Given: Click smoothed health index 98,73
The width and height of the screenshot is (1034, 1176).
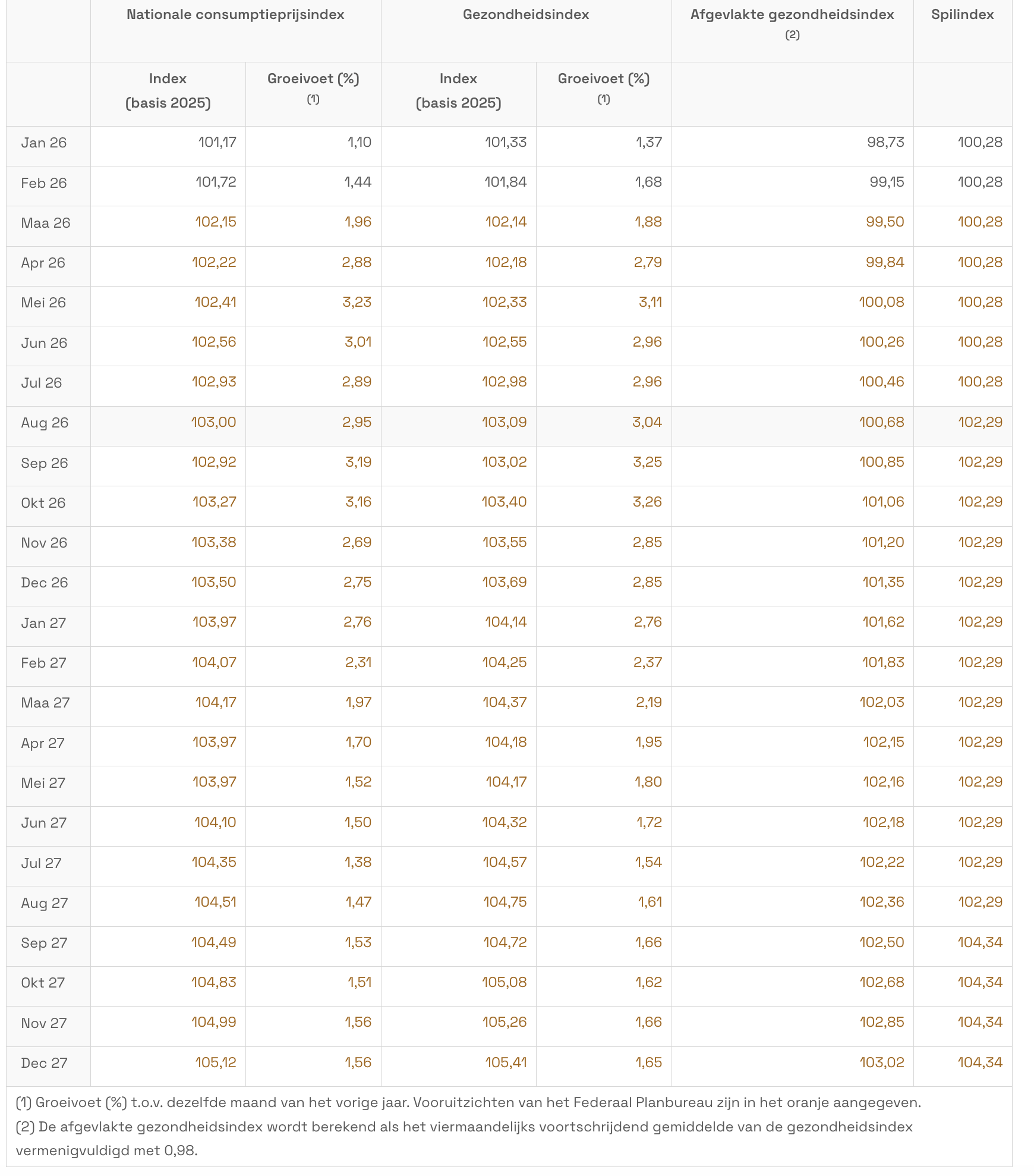Looking at the screenshot, I should (x=885, y=142).
